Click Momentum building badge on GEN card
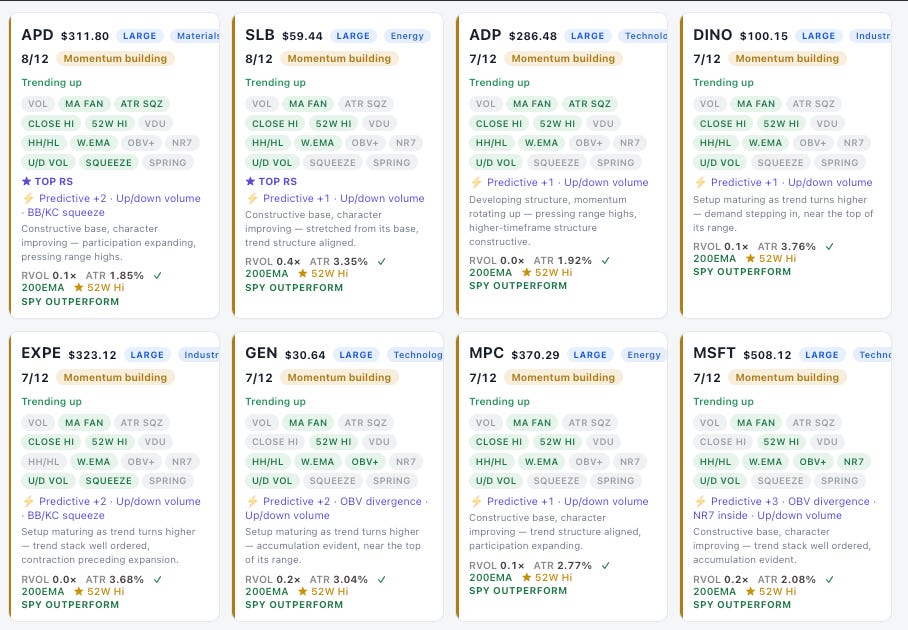Viewport: 908px width, 630px height. click(x=339, y=378)
